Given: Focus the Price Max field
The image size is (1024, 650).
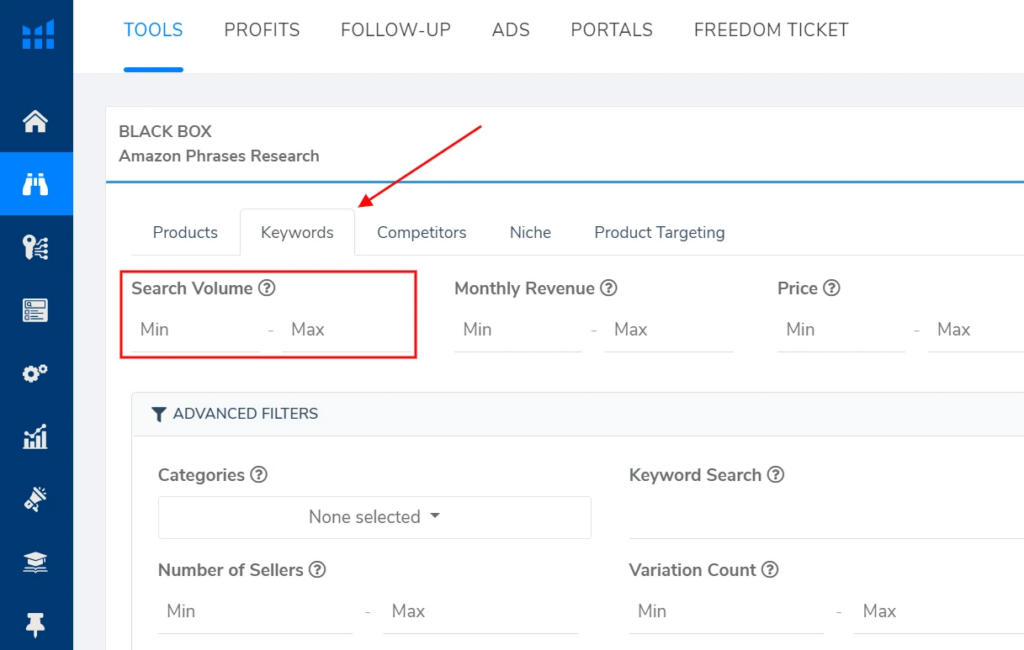Looking at the screenshot, I should click(976, 330).
